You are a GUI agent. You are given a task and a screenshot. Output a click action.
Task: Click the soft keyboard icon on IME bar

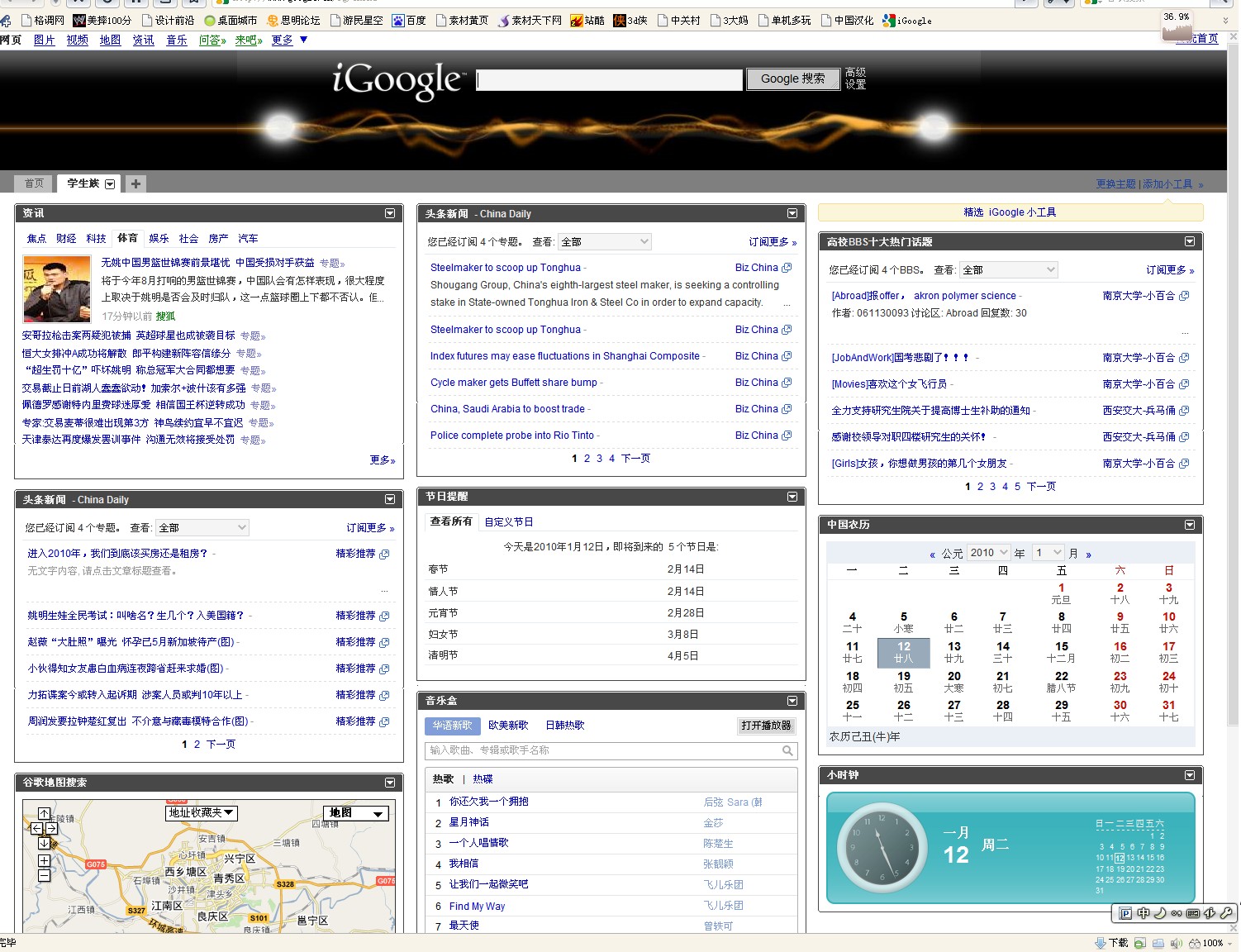tap(1193, 913)
